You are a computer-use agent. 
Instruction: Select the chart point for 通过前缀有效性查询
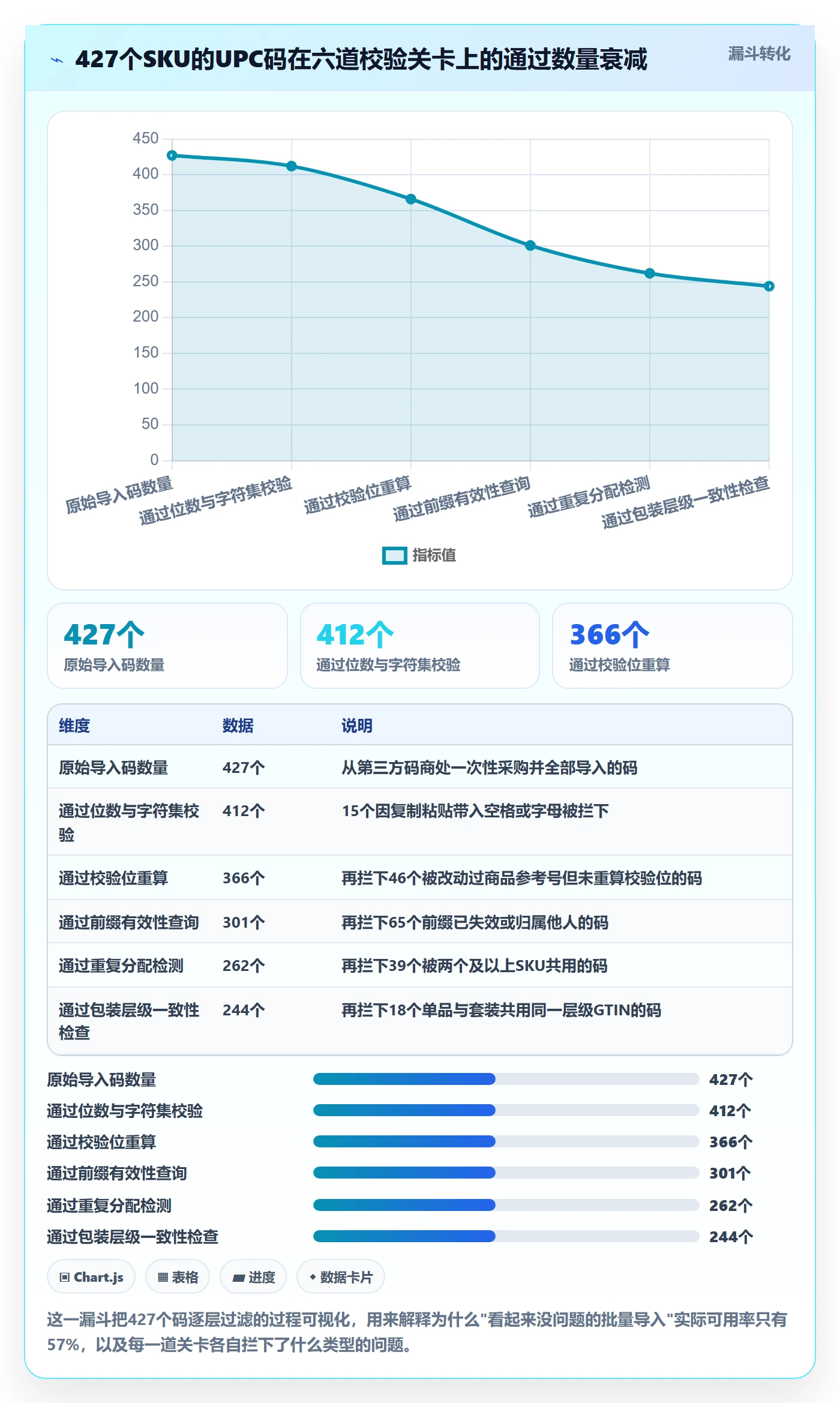point(530,245)
